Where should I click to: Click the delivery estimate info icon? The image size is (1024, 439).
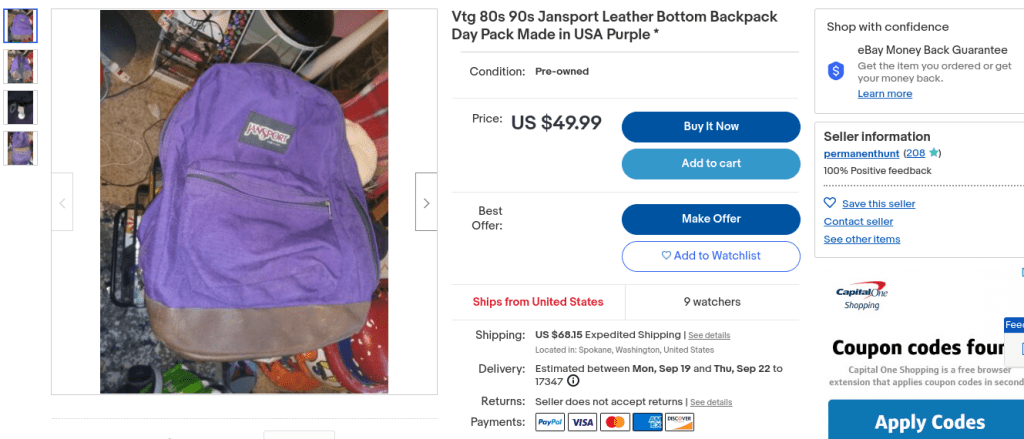tap(573, 381)
